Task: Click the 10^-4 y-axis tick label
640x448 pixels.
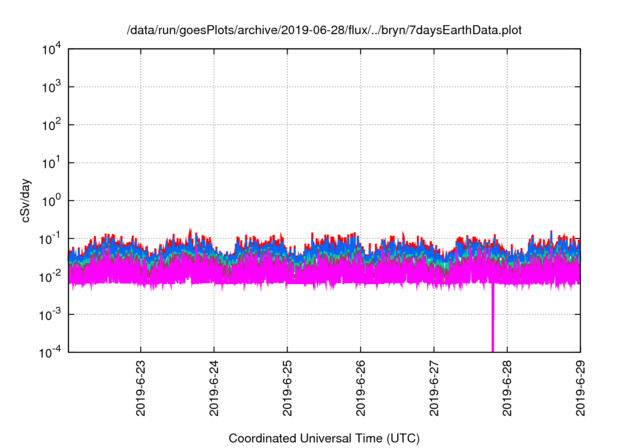Action: (x=50, y=352)
